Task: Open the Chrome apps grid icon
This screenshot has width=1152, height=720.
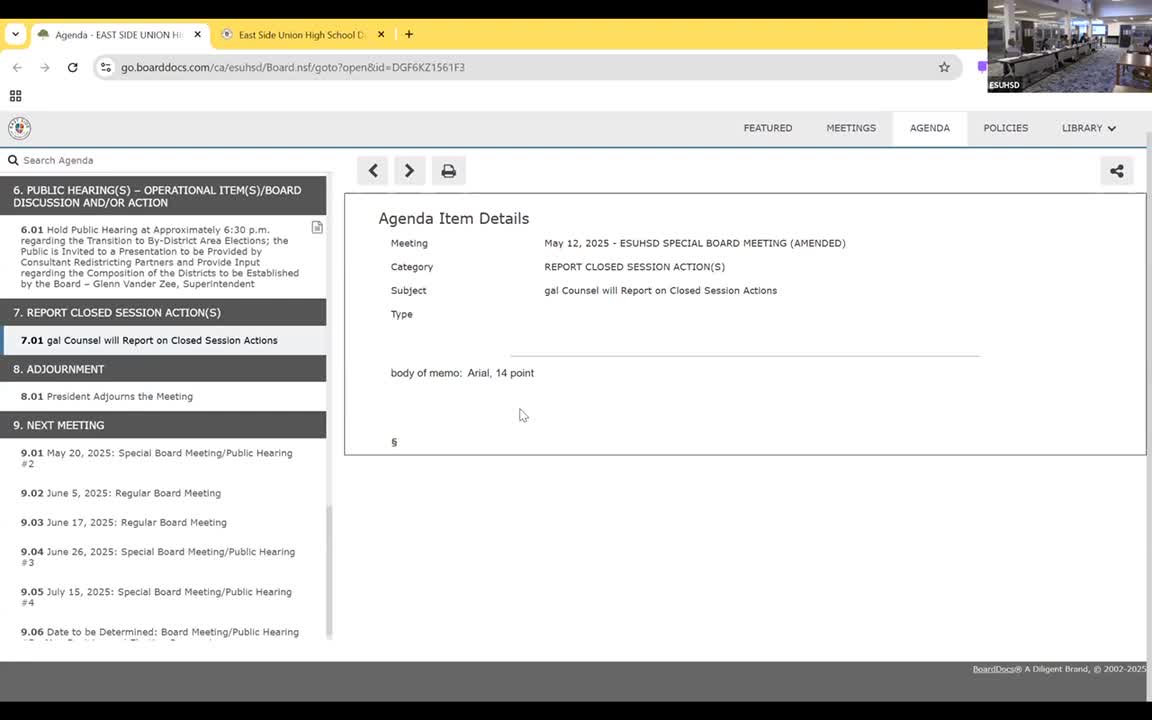Action: click(x=15, y=96)
